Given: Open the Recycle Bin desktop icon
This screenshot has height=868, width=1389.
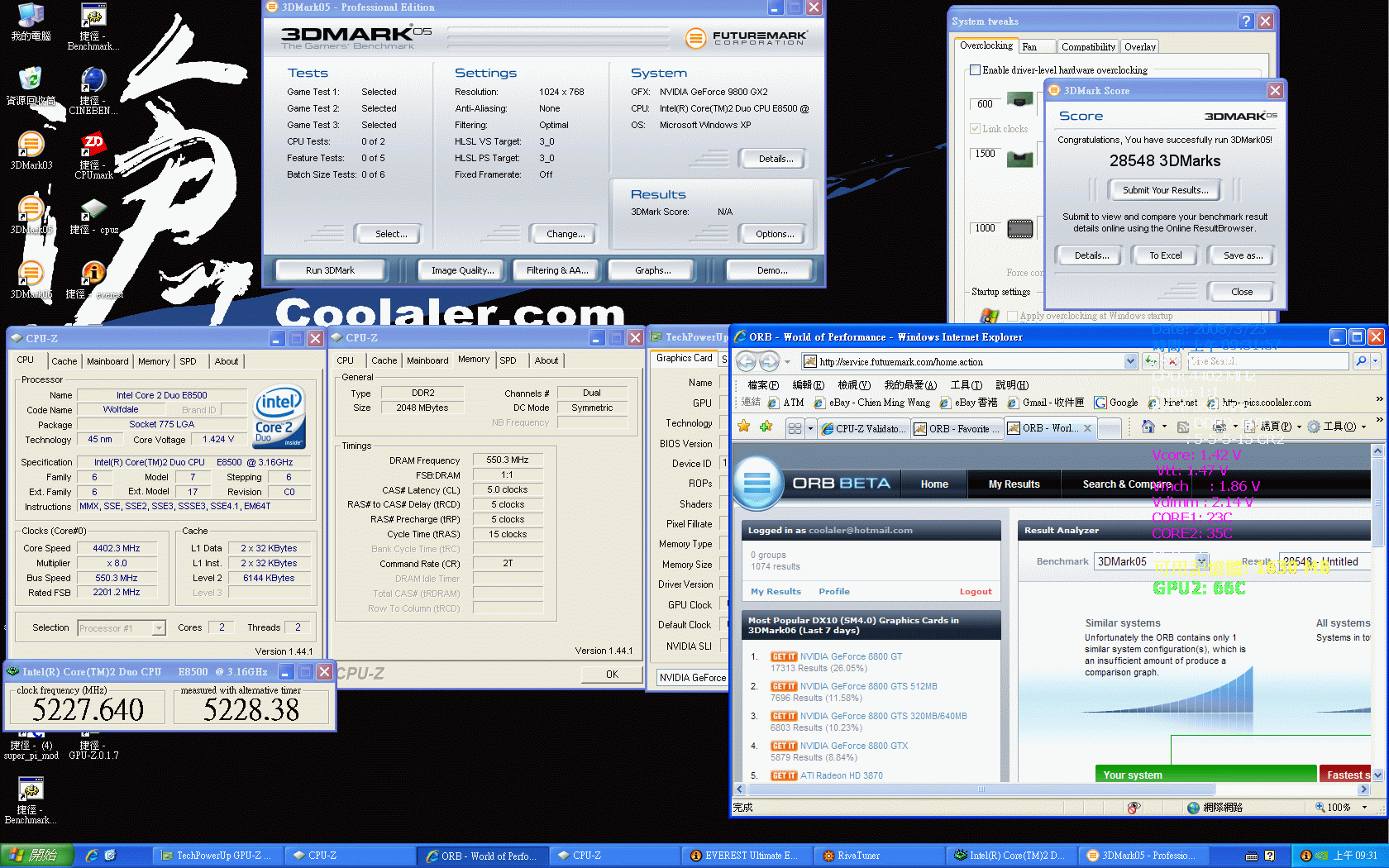Looking at the screenshot, I should click(31, 86).
